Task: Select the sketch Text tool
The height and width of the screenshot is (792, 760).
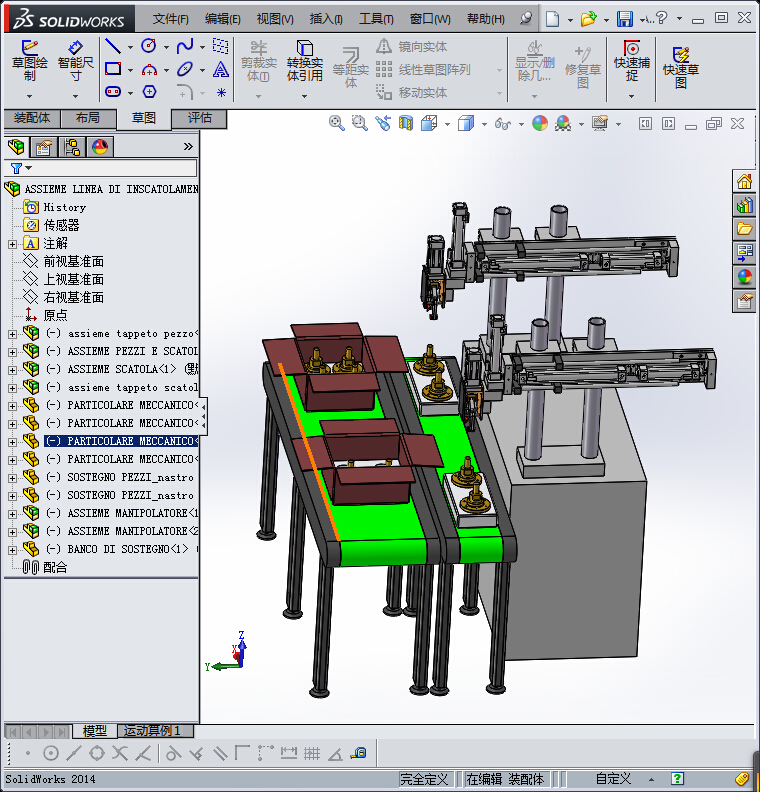Action: (x=221, y=69)
